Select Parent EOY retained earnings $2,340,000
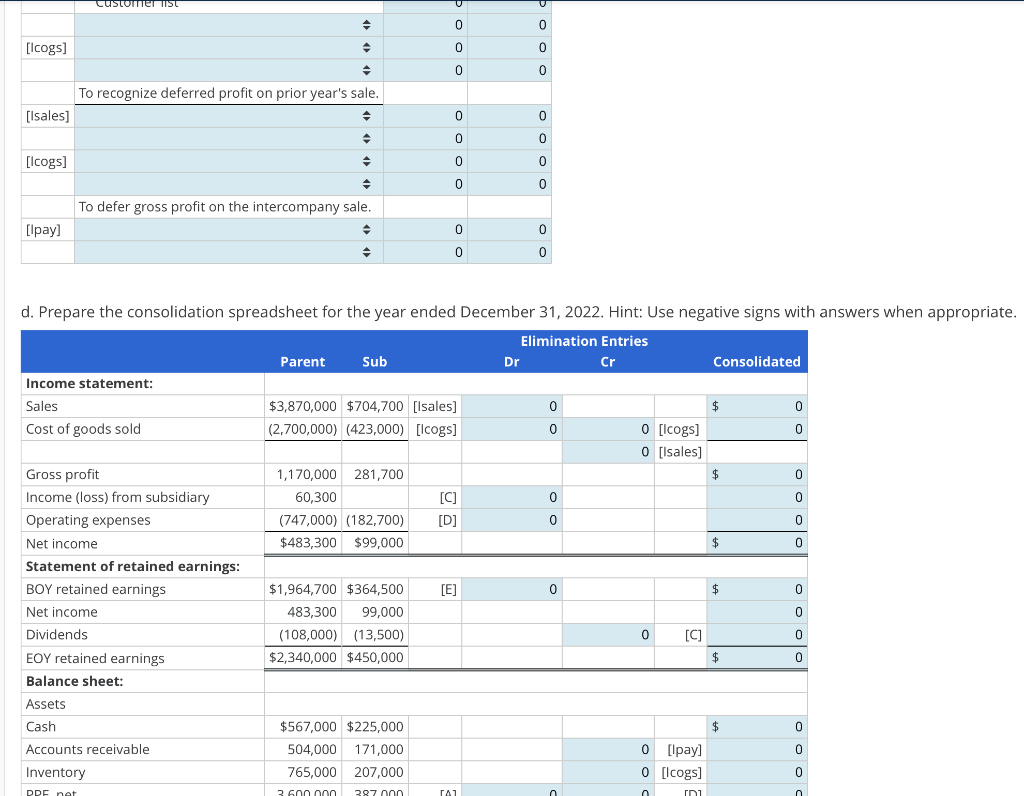Viewport: 1024px width, 796px height. pos(303,658)
